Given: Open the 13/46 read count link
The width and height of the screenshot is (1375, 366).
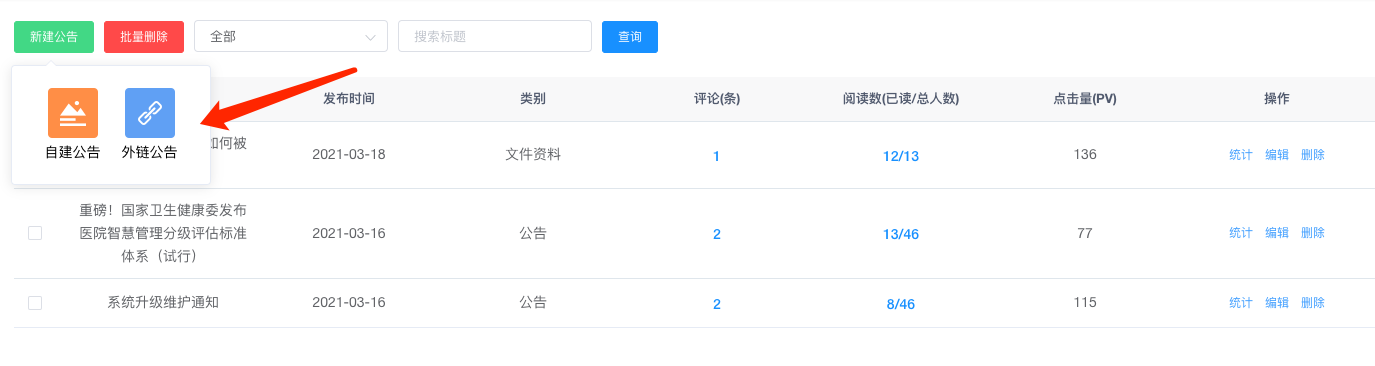Looking at the screenshot, I should coord(901,234).
